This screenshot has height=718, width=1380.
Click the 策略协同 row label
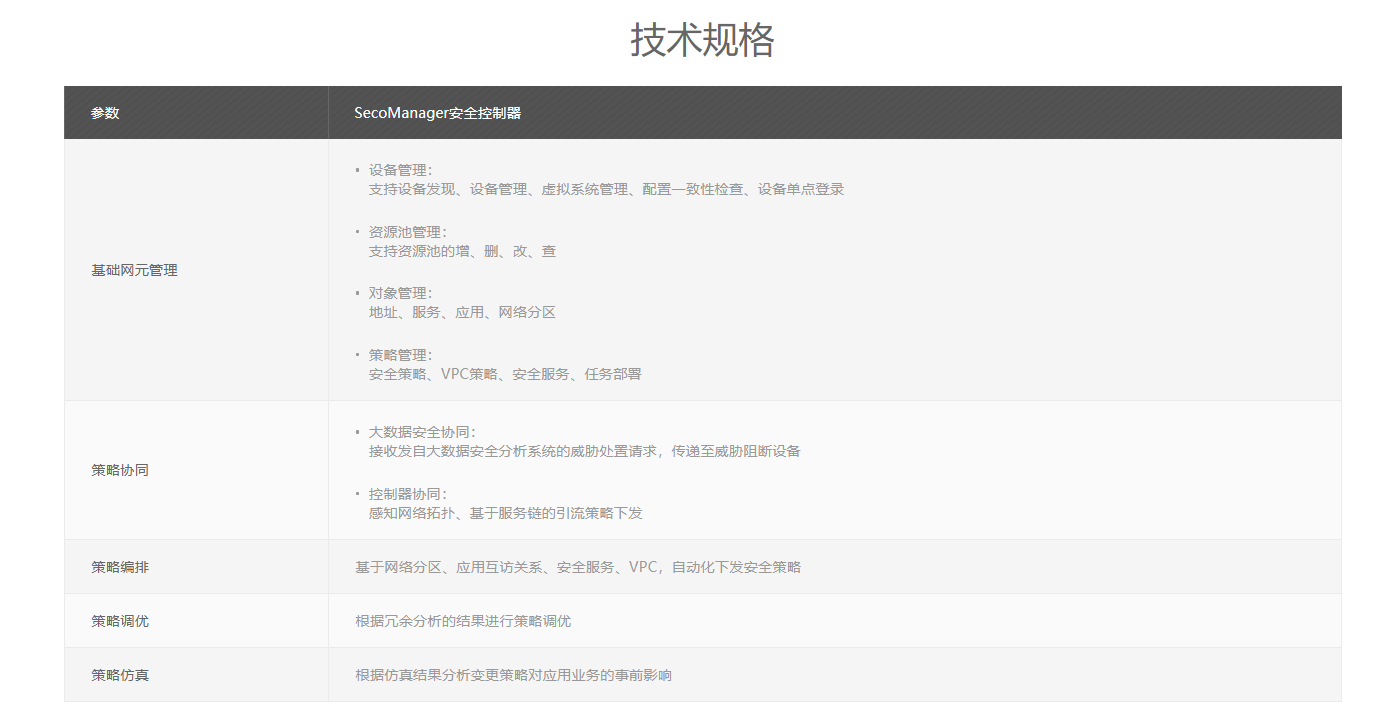point(120,470)
